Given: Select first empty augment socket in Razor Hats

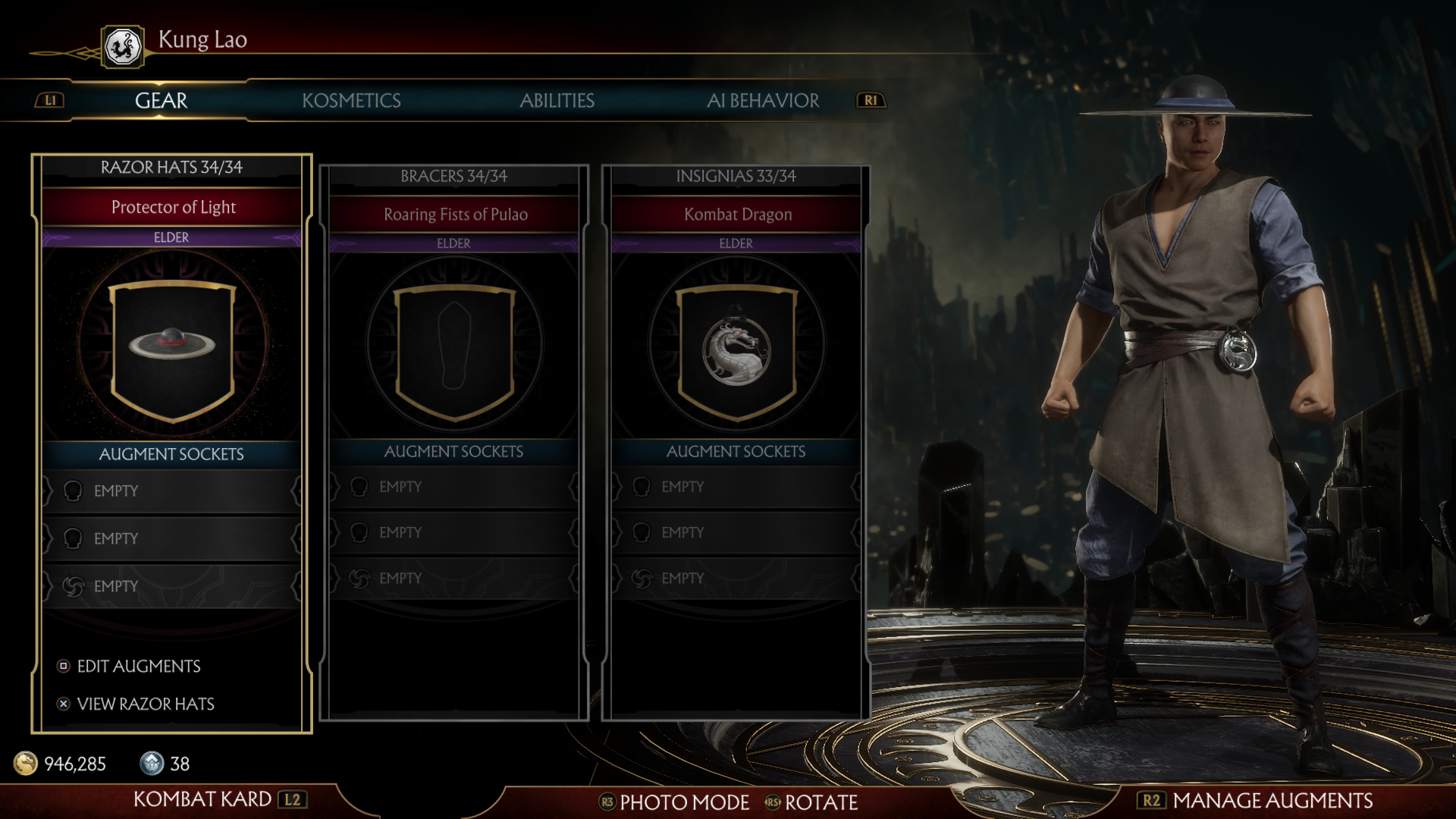Looking at the screenshot, I should [172, 491].
